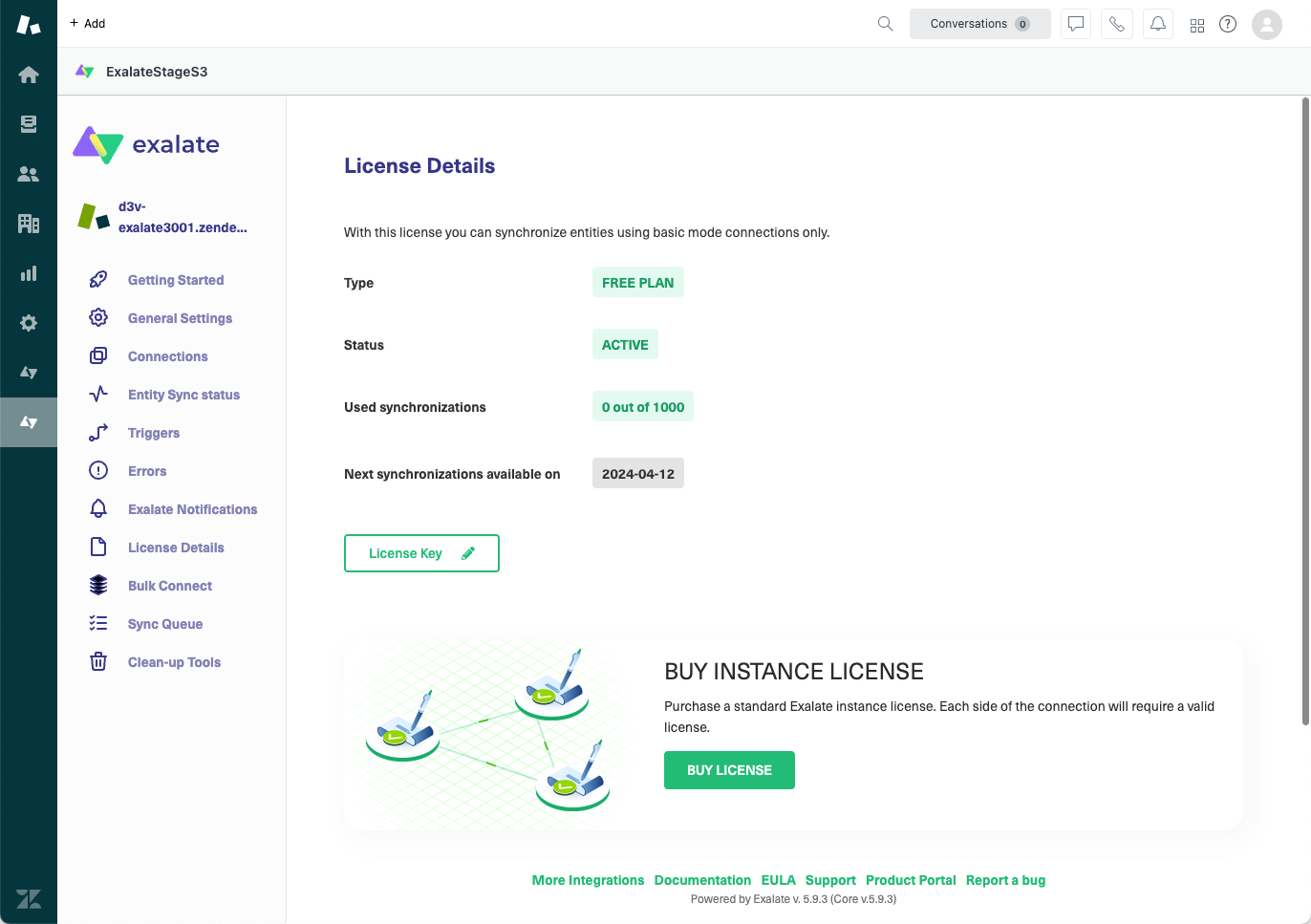This screenshot has width=1311, height=924.
Task: Click the 2024-04-12 date value
Action: tap(638, 474)
